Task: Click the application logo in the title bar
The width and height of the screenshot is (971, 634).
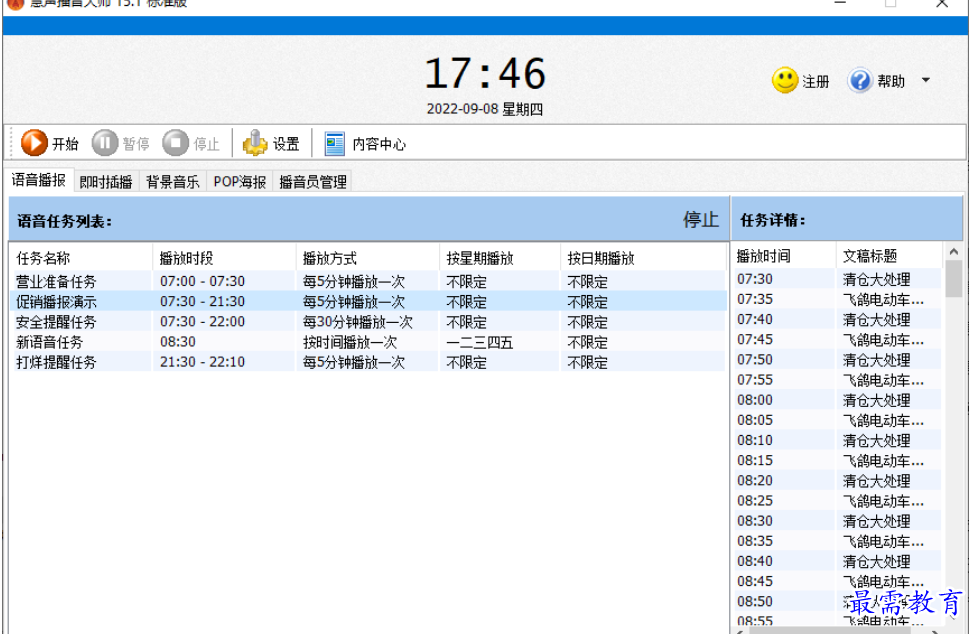Action: pos(13,5)
